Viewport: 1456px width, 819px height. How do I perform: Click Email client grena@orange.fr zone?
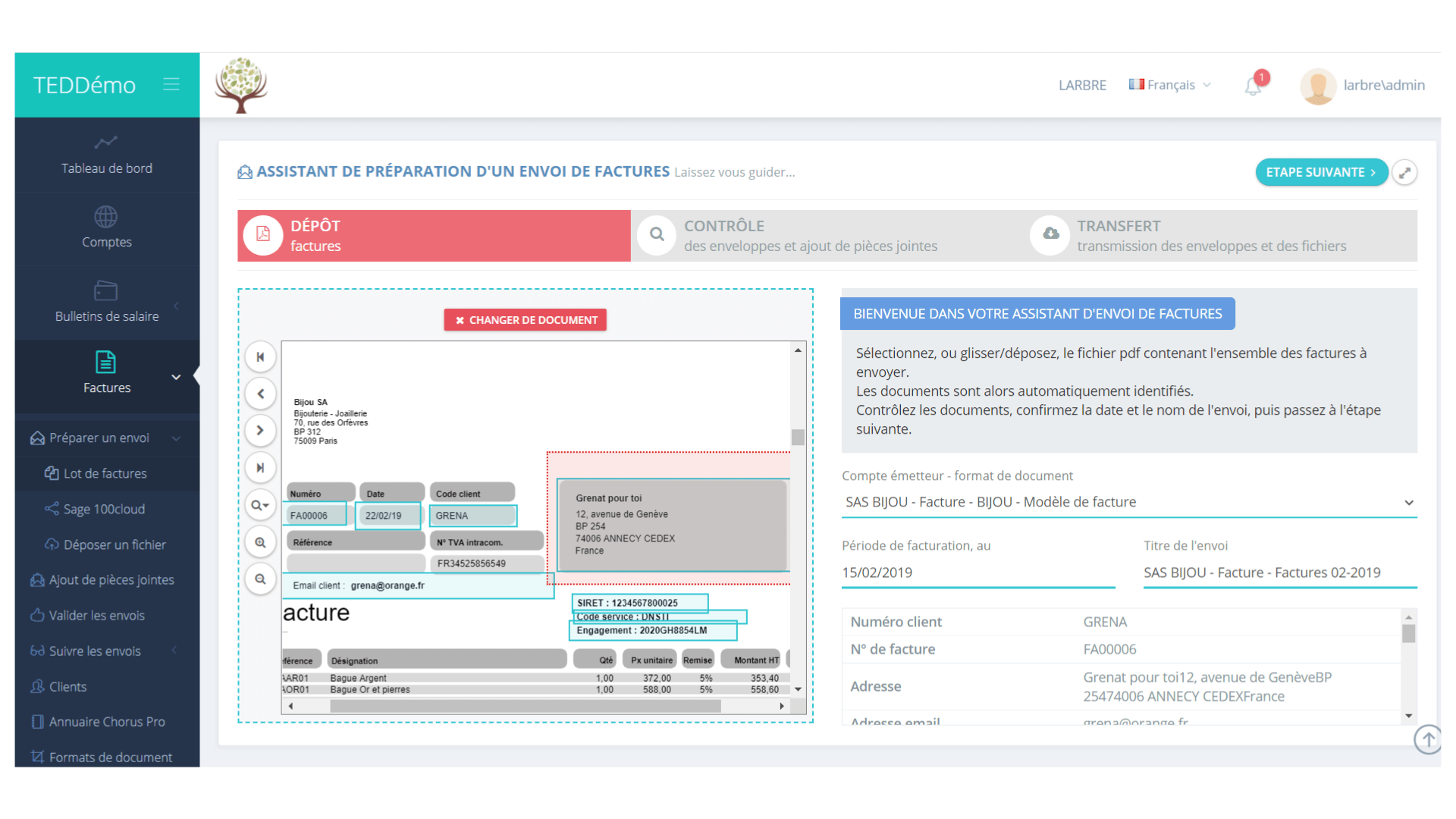point(418,585)
